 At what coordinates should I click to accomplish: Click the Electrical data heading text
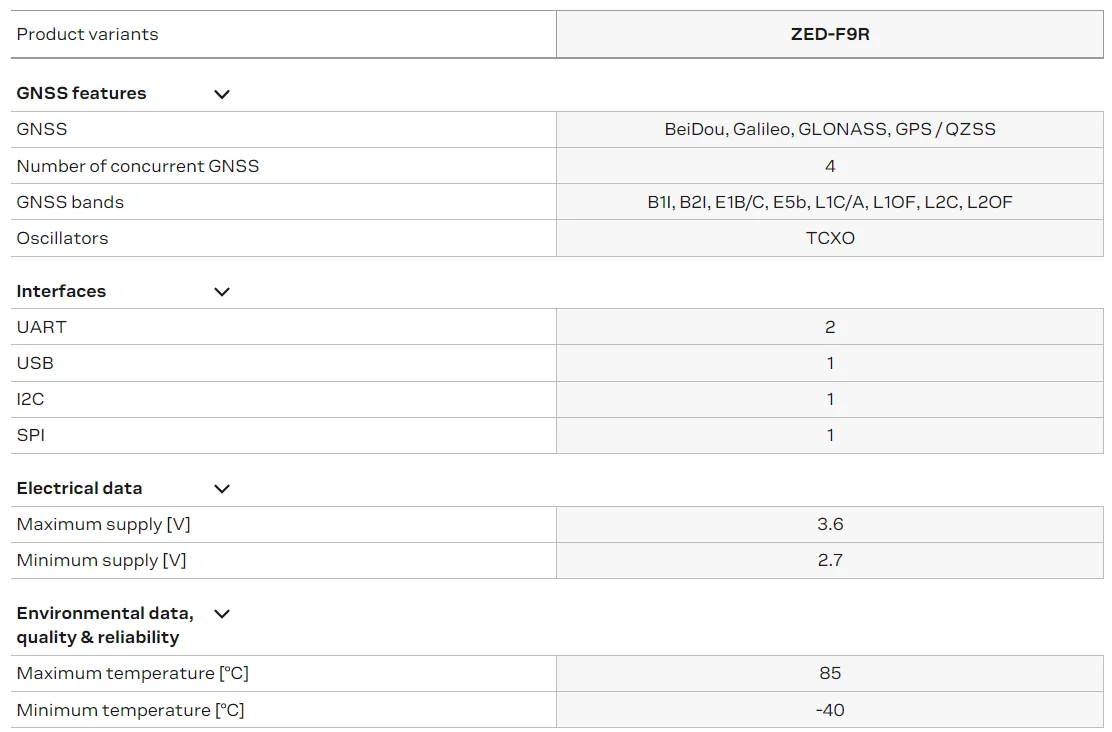pyautogui.click(x=80, y=489)
